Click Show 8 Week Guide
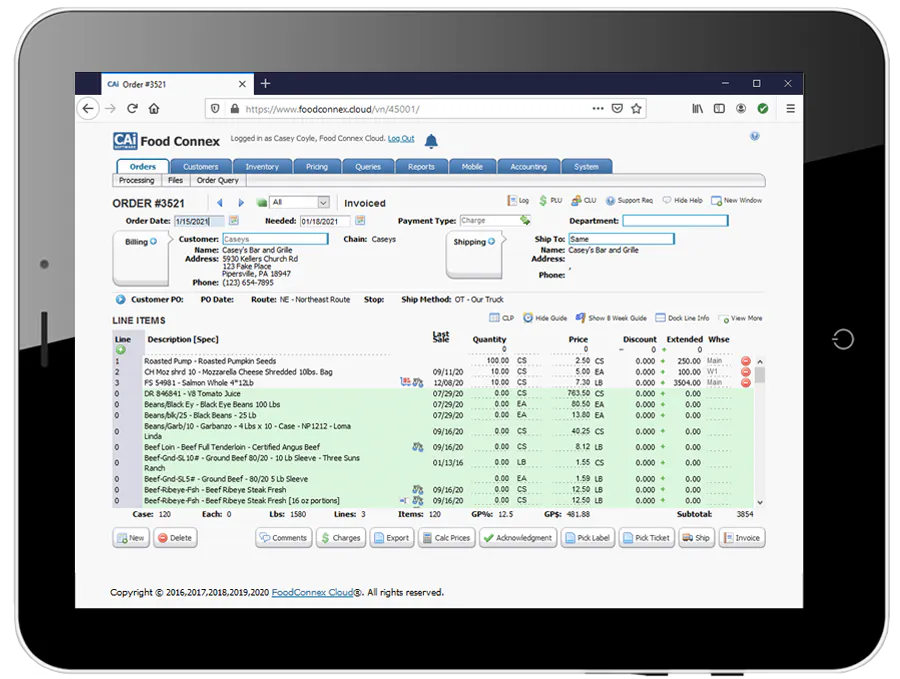This screenshot has width=900, height=679. coord(611,318)
